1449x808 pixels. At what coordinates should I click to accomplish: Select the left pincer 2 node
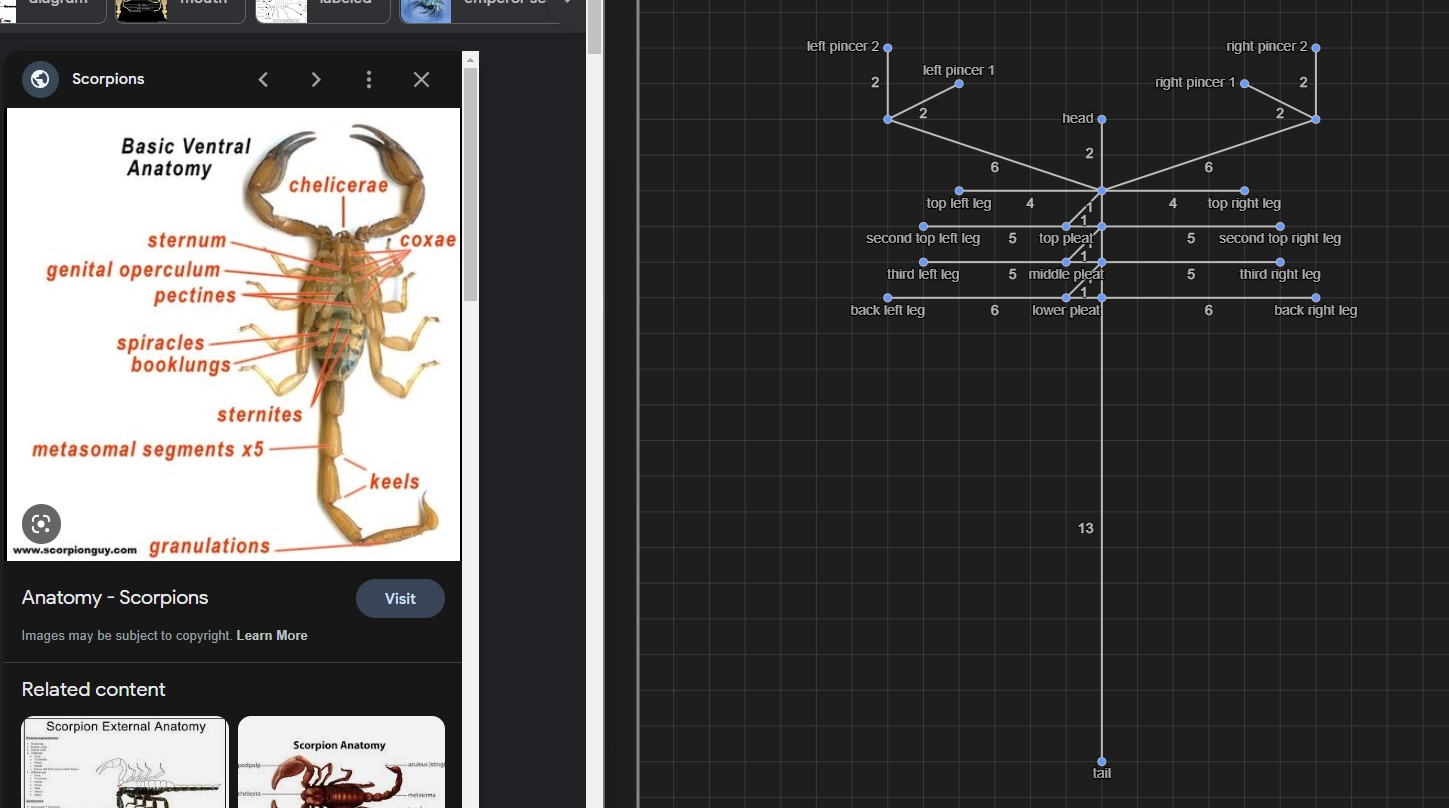click(x=887, y=47)
